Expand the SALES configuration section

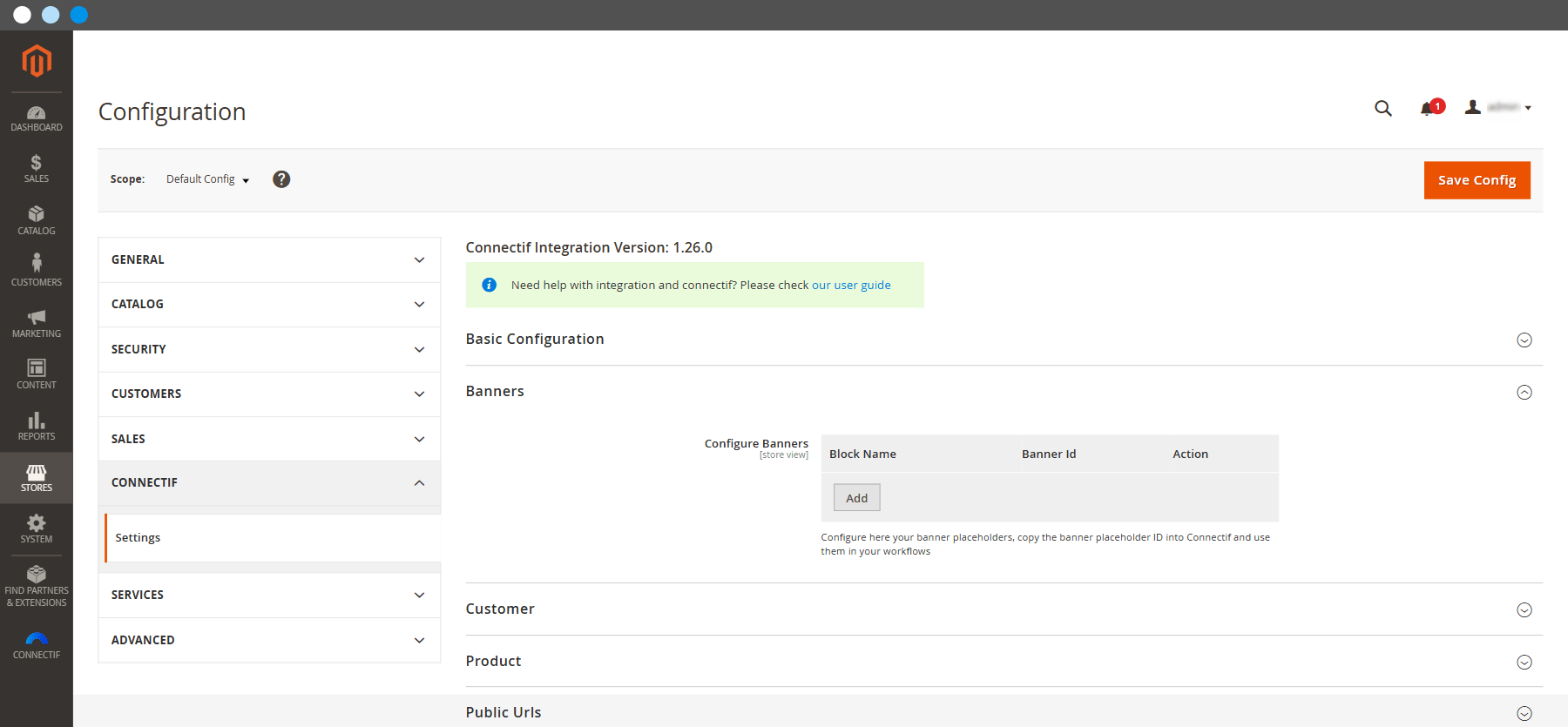pos(269,439)
